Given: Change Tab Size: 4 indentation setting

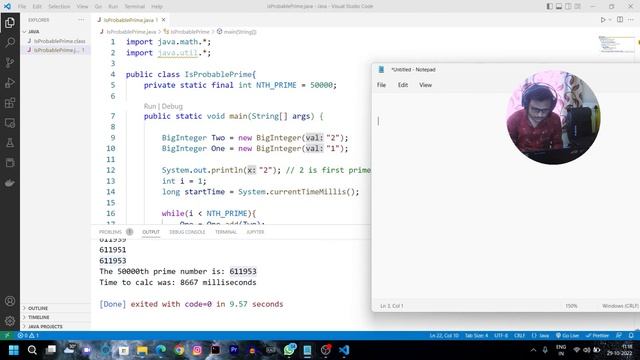Looking at the screenshot, I should coord(476,336).
